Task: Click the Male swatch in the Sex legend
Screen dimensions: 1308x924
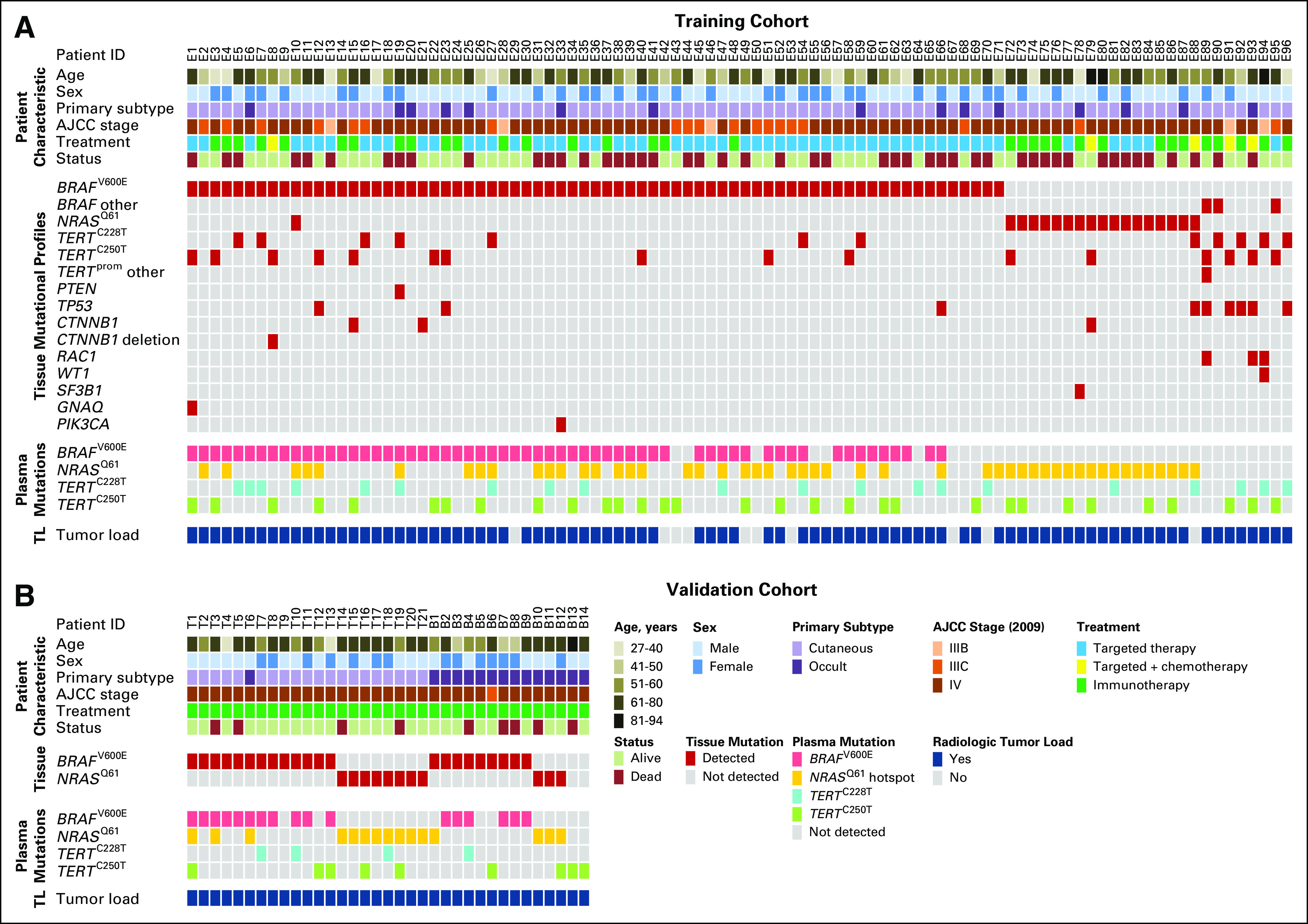Action: point(698,648)
